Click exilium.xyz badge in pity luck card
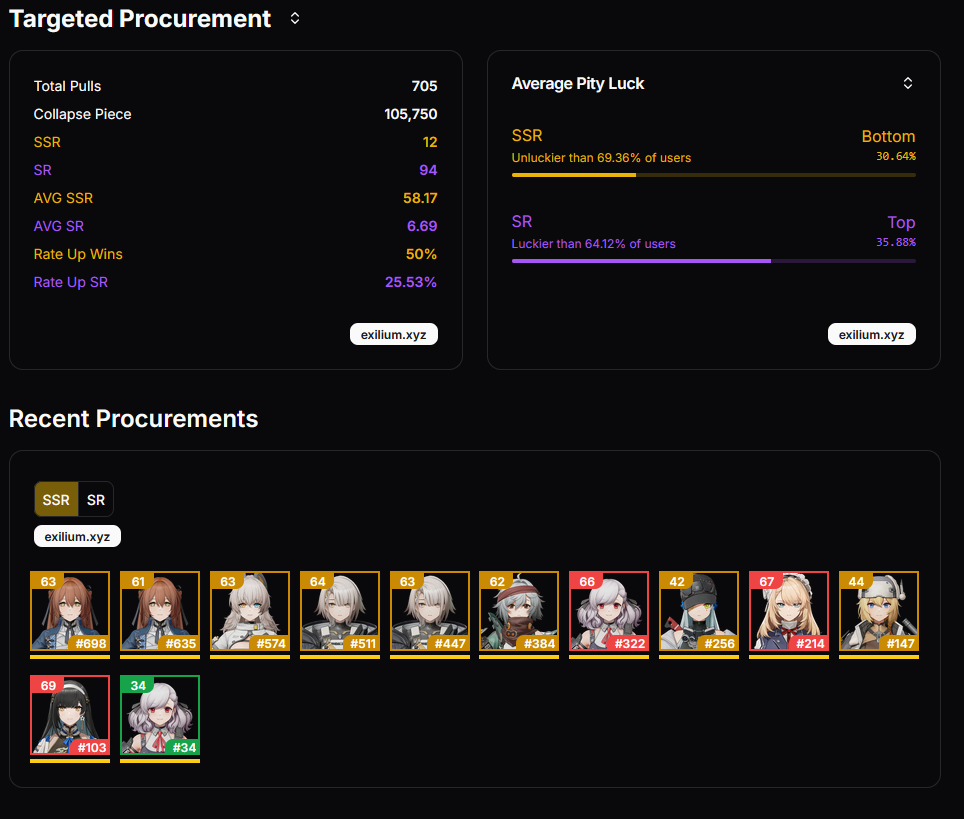Viewport: 964px width, 819px height. tap(871, 334)
